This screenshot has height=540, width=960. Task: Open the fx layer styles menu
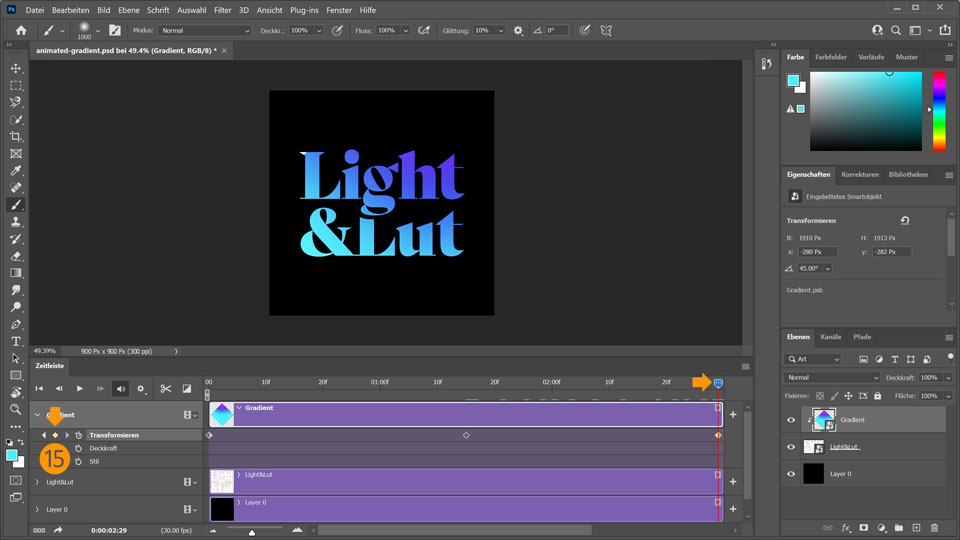tap(845, 527)
